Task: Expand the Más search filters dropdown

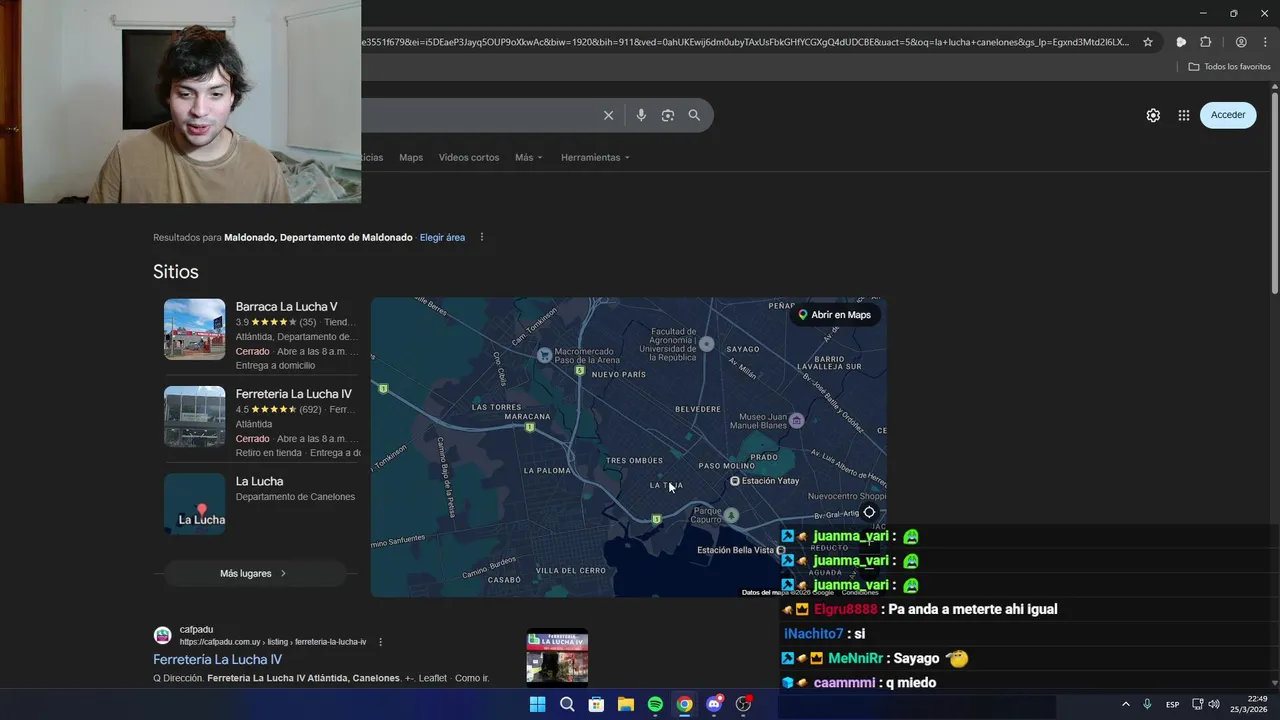Action: point(529,157)
